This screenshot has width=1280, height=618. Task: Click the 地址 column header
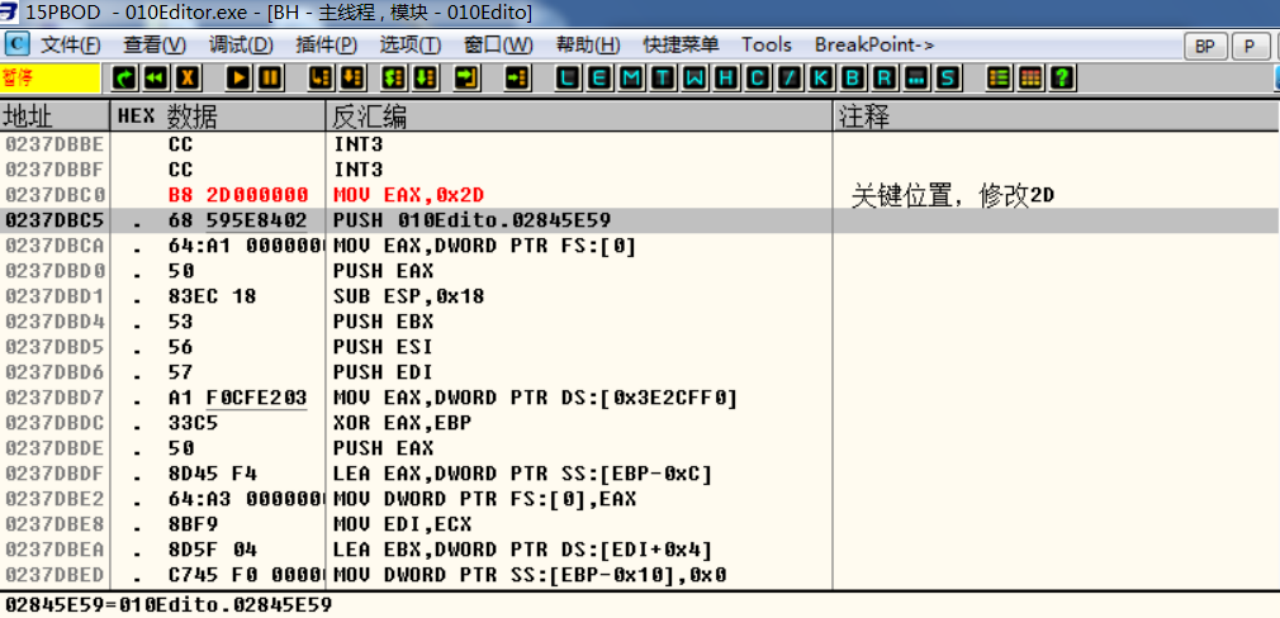coord(28,116)
